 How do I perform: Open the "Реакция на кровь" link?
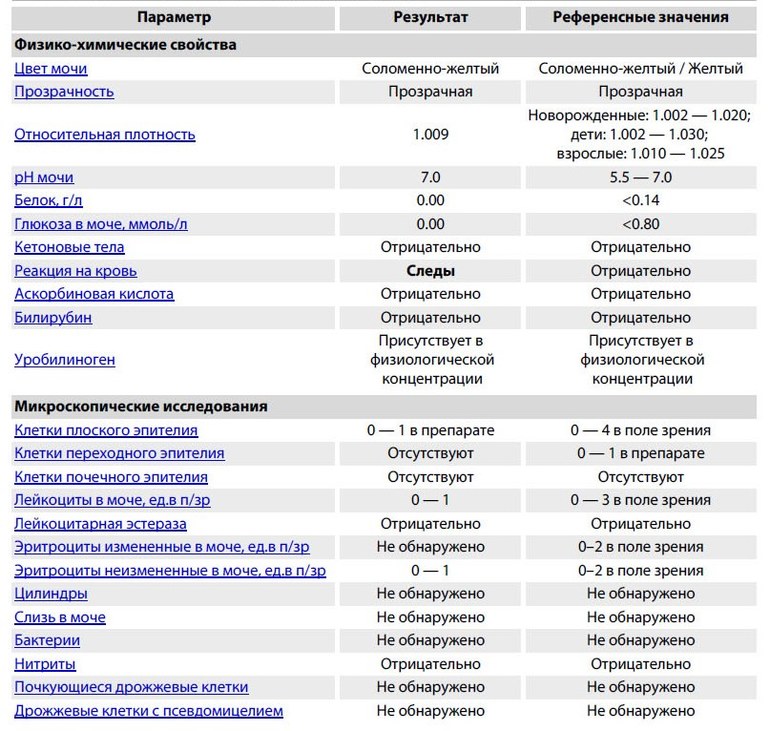coord(76,271)
